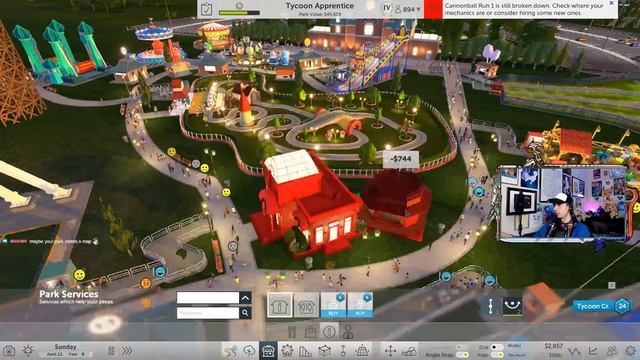Click the second BUY item card
The height and width of the screenshot is (360, 640).
[360, 305]
